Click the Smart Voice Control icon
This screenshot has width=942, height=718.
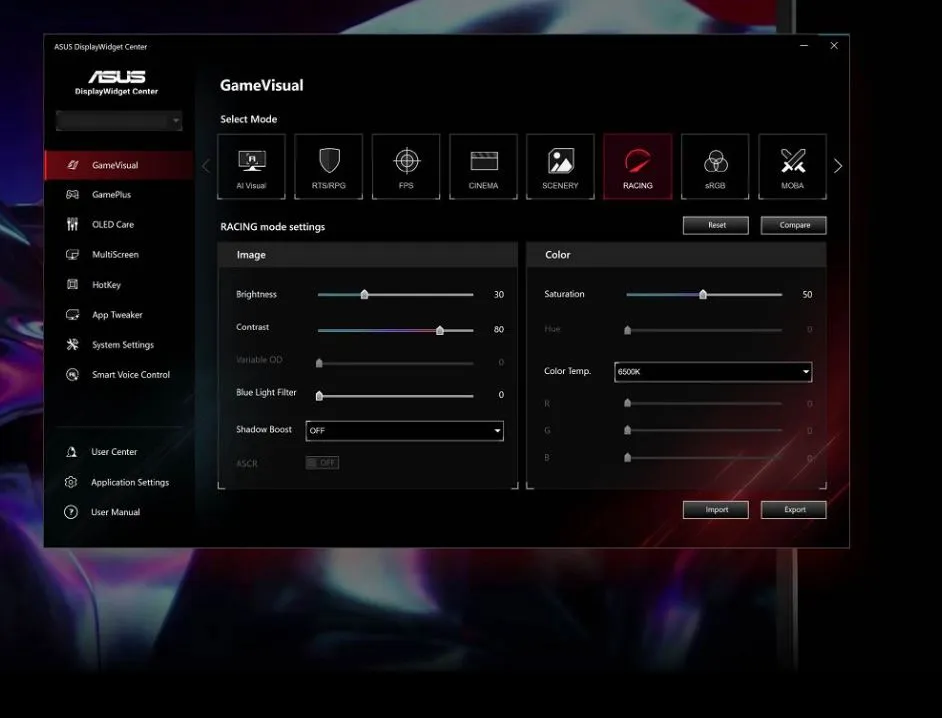coord(72,375)
